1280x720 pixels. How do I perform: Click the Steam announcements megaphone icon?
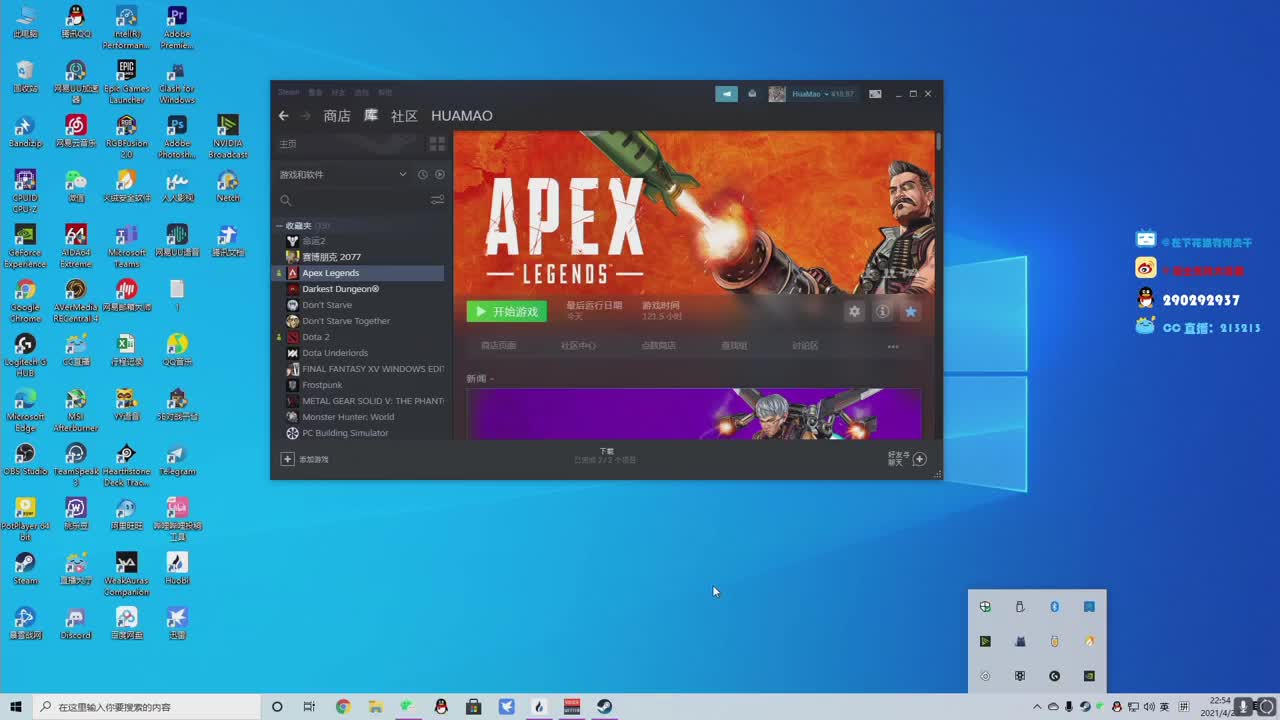pyautogui.click(x=726, y=94)
